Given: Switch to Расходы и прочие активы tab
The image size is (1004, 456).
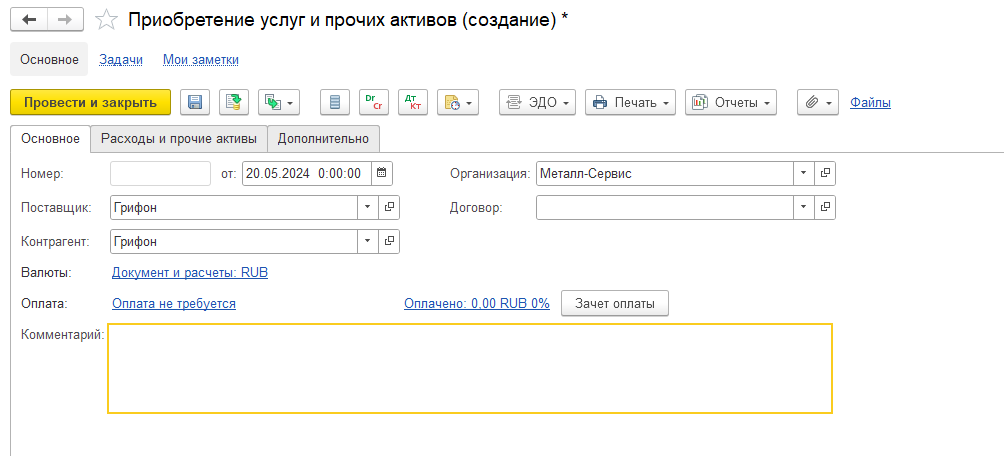Looking at the screenshot, I should coord(179,138).
